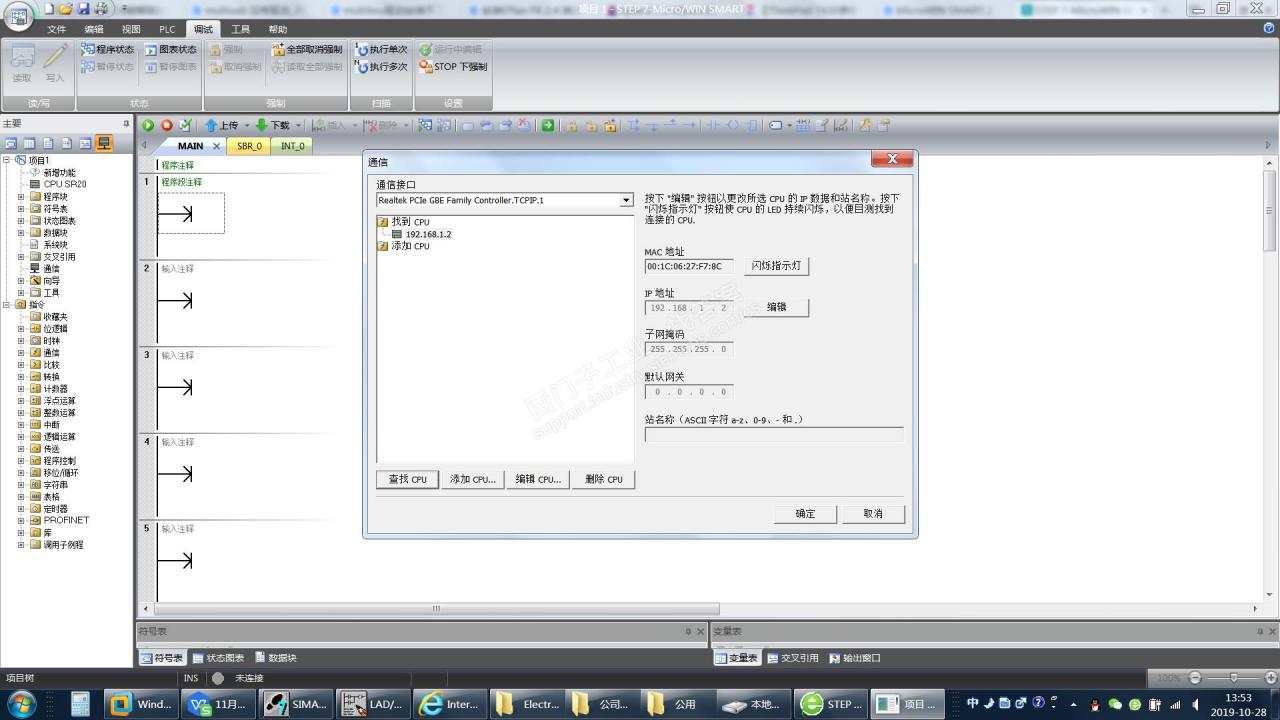Expand the 位逻辑 instruction folder

coord(21,329)
